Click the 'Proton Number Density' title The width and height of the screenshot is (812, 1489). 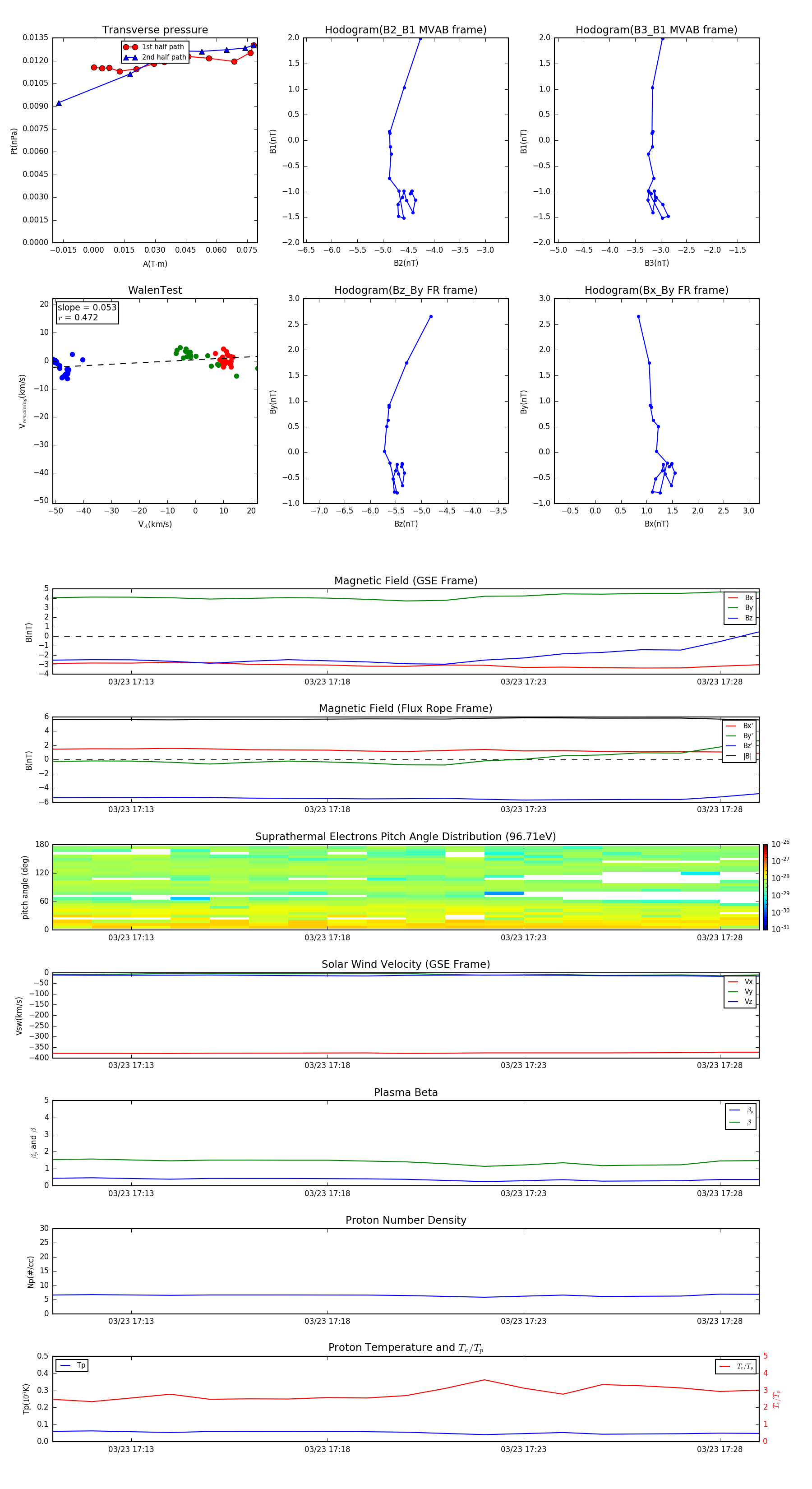click(406, 1220)
